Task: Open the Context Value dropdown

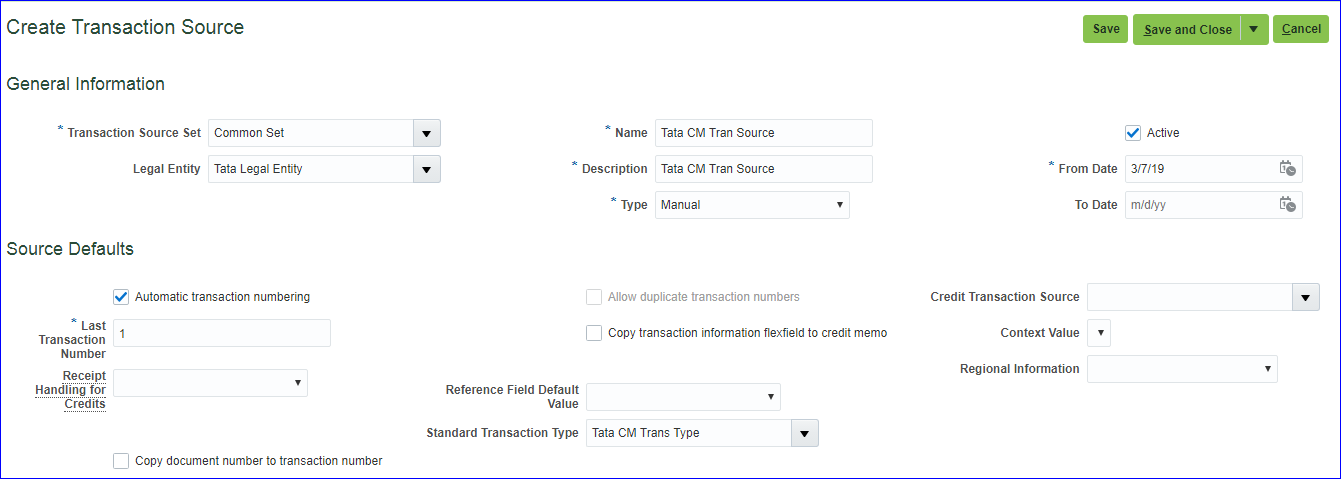Action: [x=1098, y=333]
